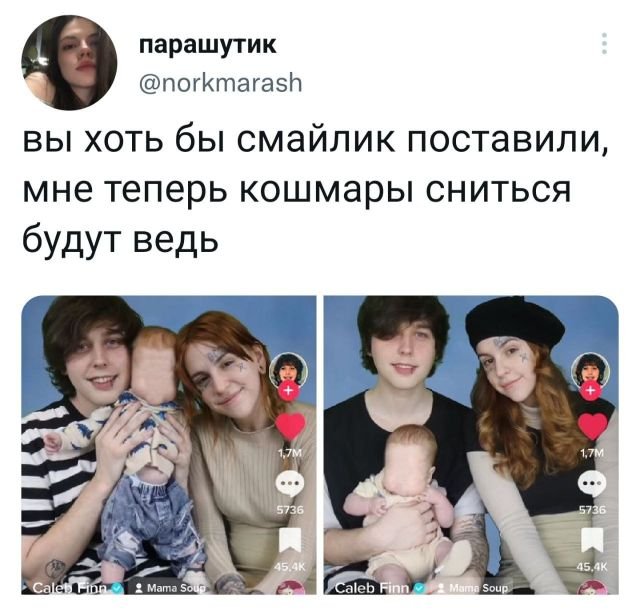Open the tweet's three-dot options menu
The width and height of the screenshot is (640, 611).
coord(604,43)
